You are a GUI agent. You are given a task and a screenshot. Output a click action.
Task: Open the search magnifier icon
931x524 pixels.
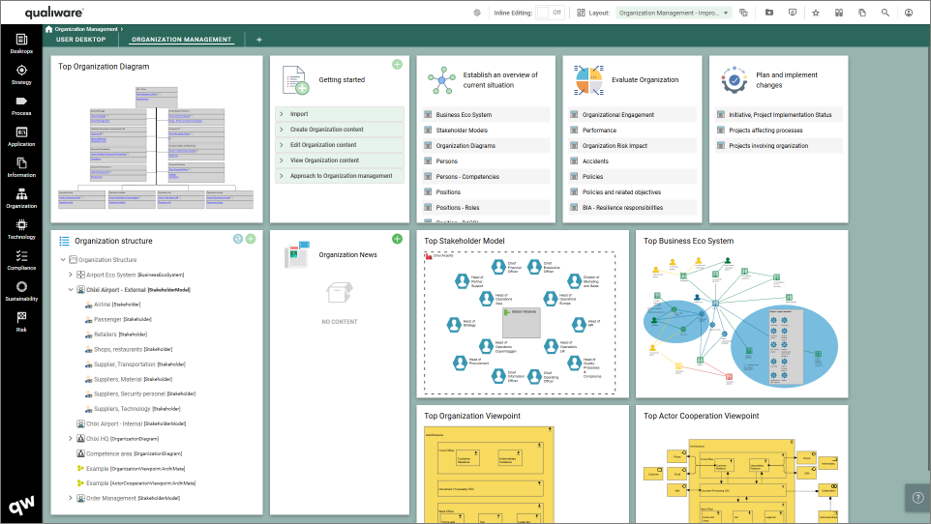click(x=885, y=12)
